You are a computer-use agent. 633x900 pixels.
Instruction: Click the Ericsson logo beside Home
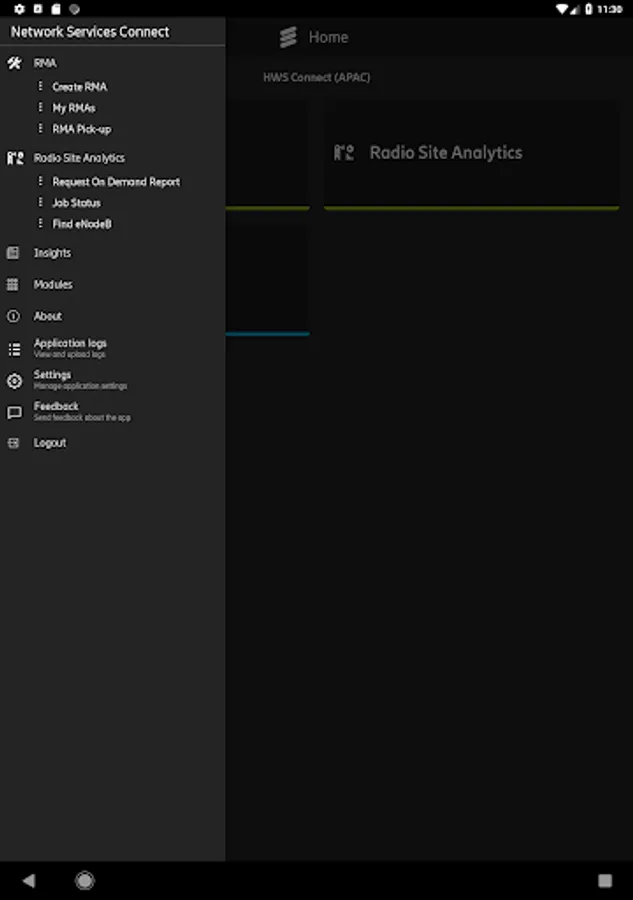coord(288,37)
